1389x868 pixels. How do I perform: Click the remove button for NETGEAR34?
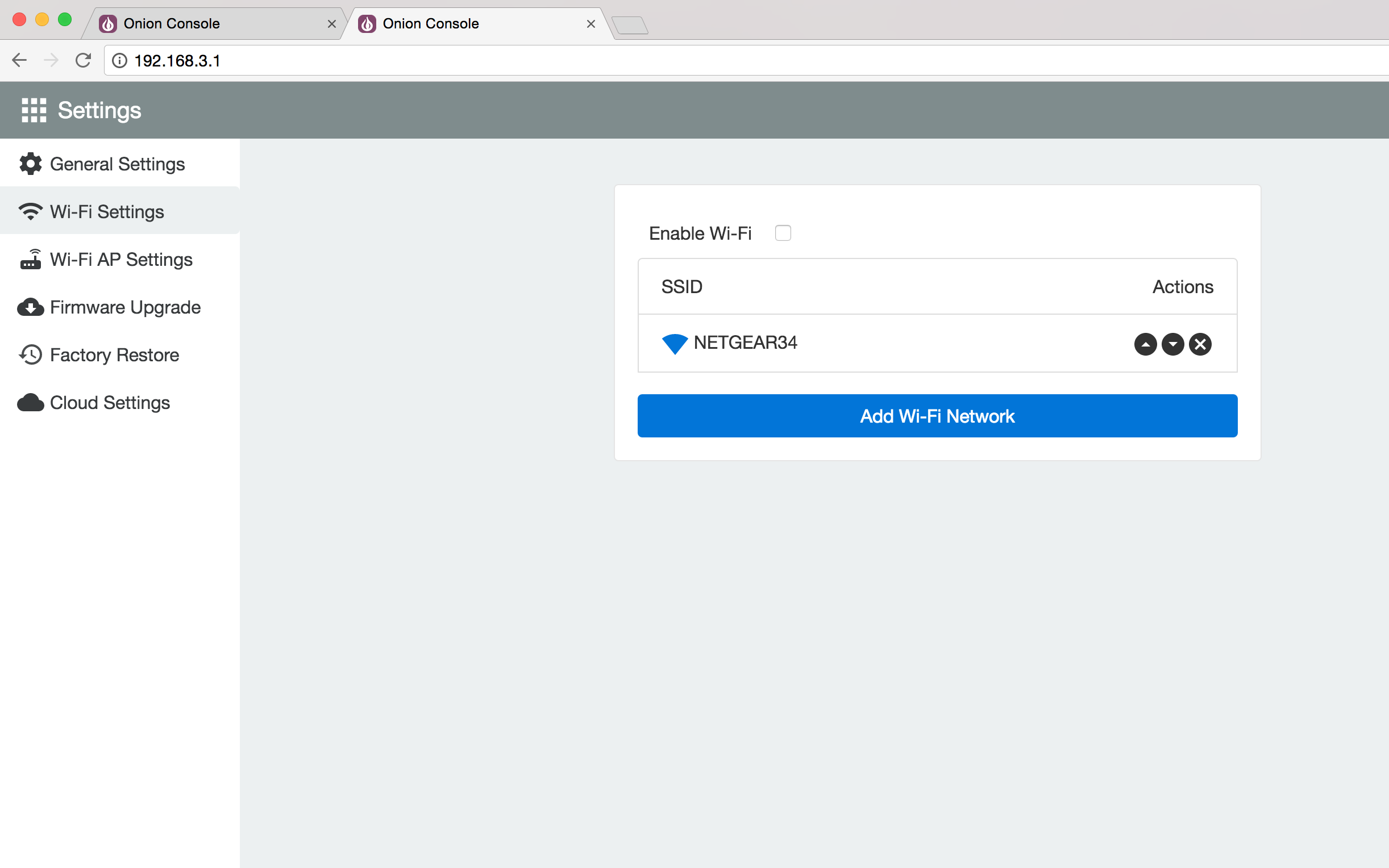tap(1198, 343)
